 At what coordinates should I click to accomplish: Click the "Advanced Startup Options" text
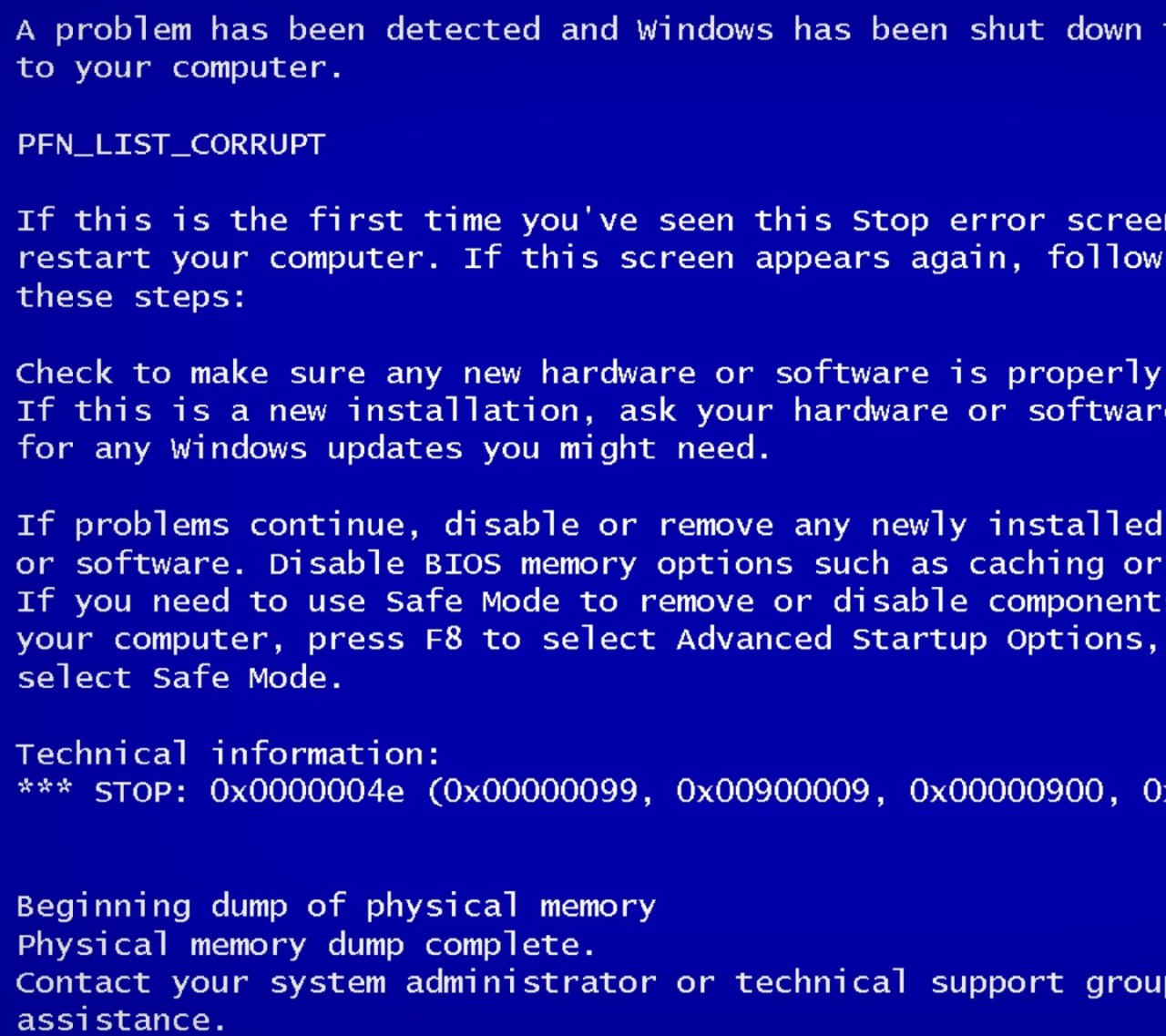tap(916, 639)
